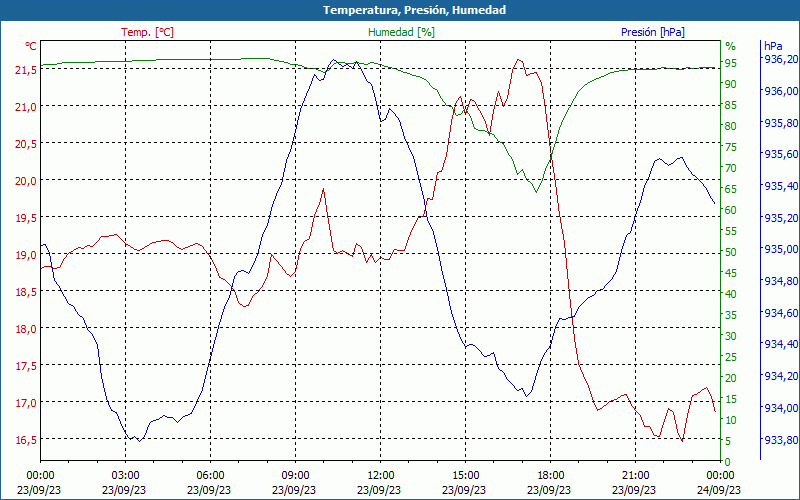Image resolution: width=800 pixels, height=500 pixels.
Task: Click temperature axis value 19,0
Action: tap(26, 255)
